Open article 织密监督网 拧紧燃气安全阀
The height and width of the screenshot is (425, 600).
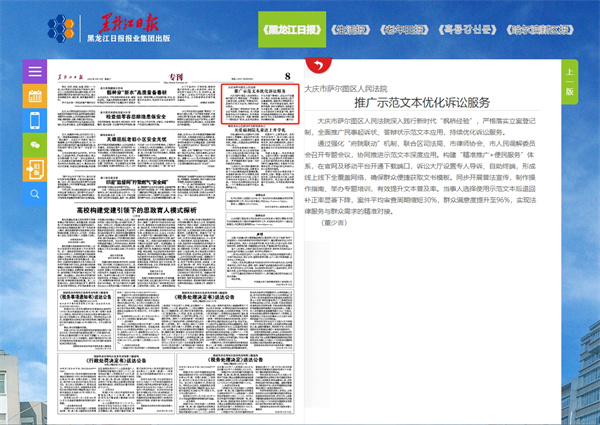[x=137, y=182]
